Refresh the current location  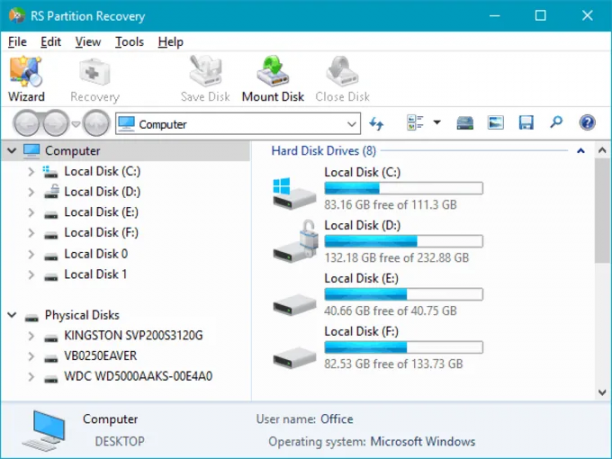coord(377,124)
